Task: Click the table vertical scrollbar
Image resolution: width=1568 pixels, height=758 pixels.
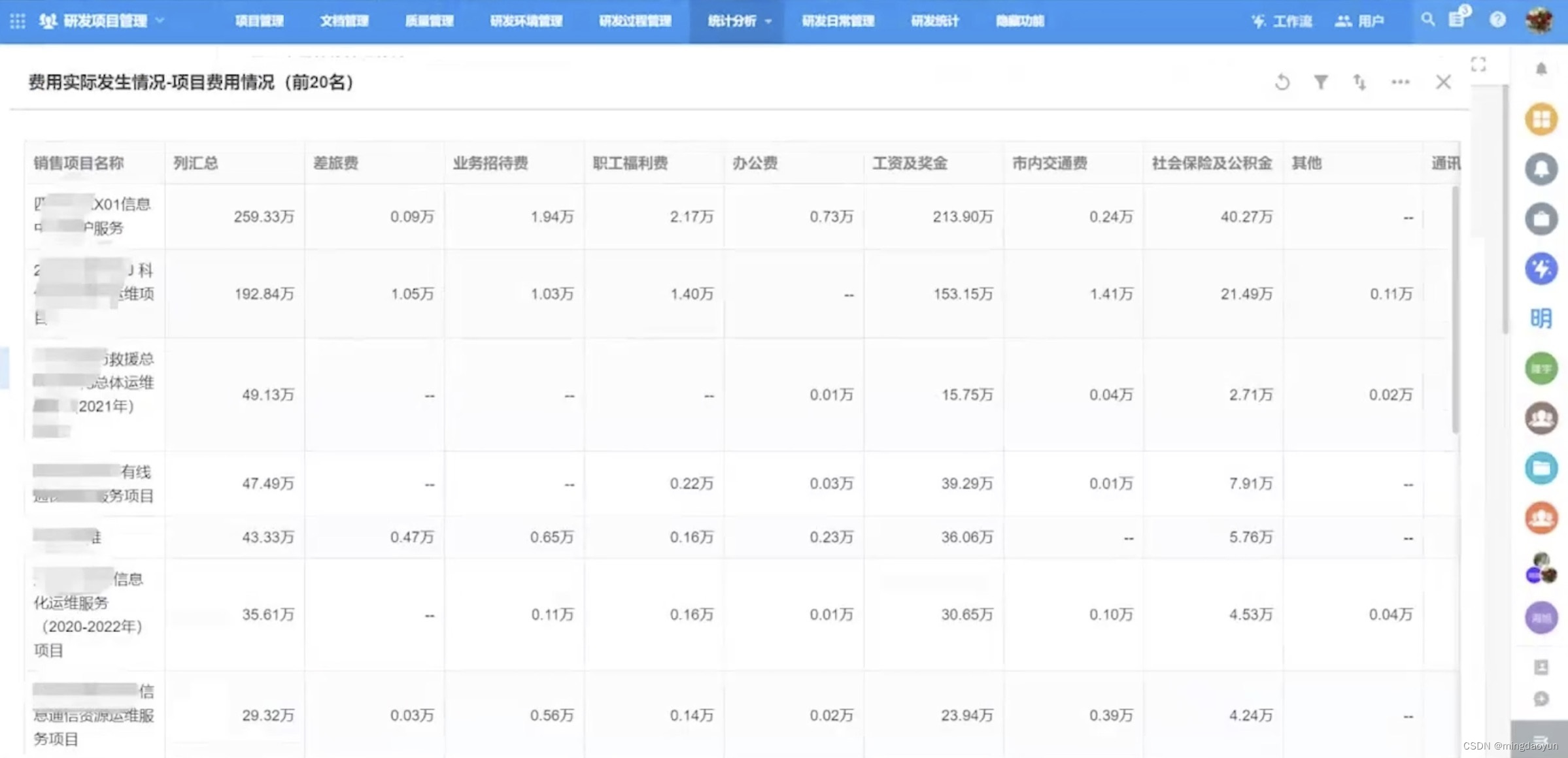Action: (x=1455, y=307)
